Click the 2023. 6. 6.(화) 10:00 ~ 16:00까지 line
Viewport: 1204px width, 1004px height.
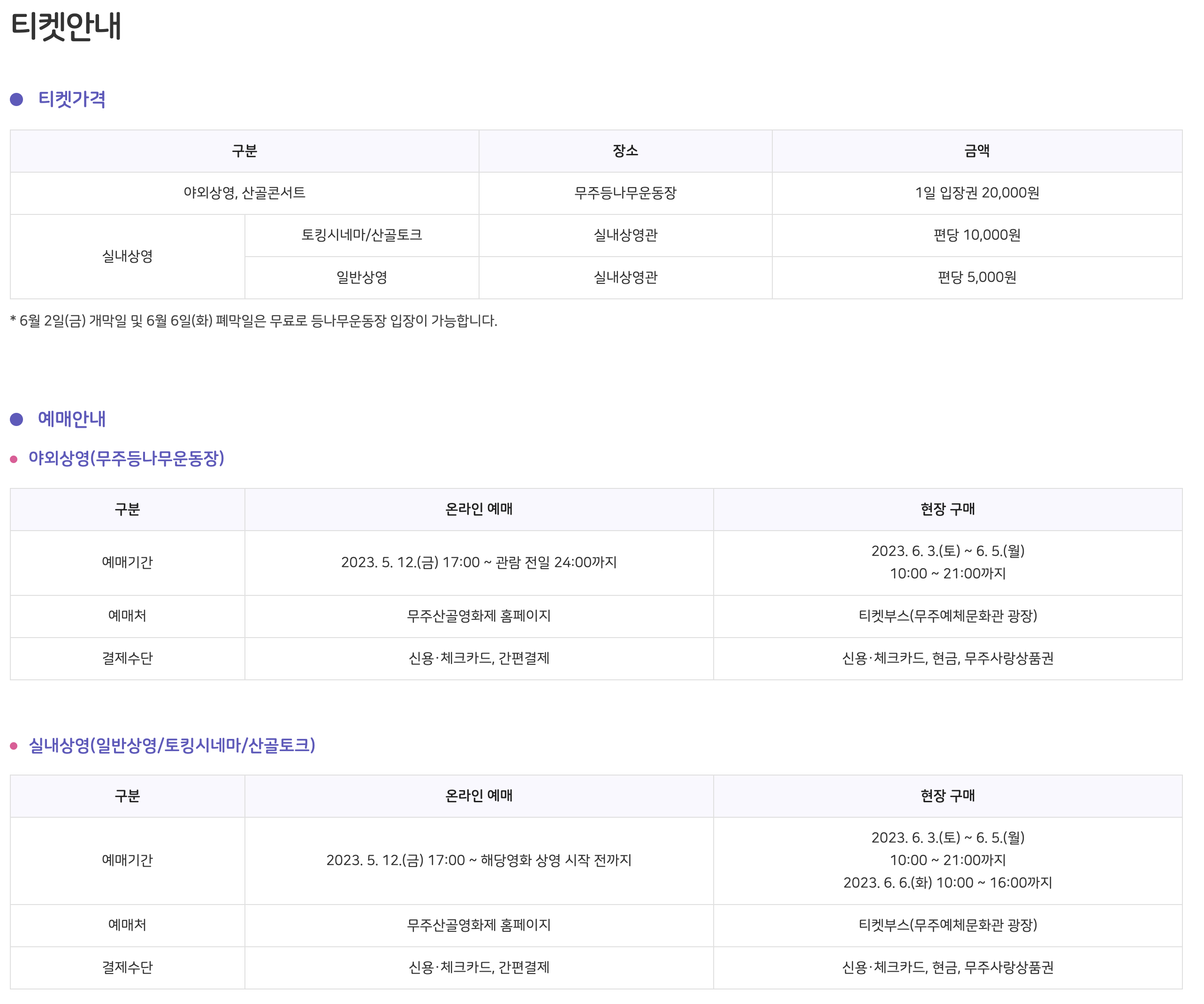pos(948,883)
